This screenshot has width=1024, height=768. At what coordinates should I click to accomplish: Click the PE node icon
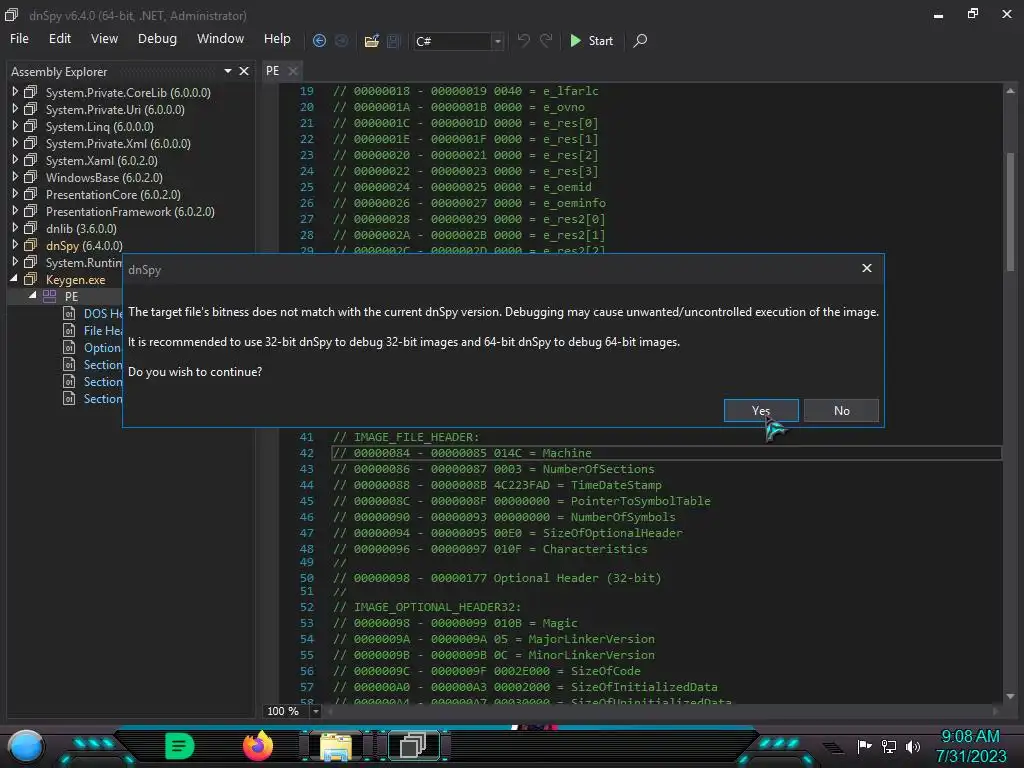tap(50, 296)
